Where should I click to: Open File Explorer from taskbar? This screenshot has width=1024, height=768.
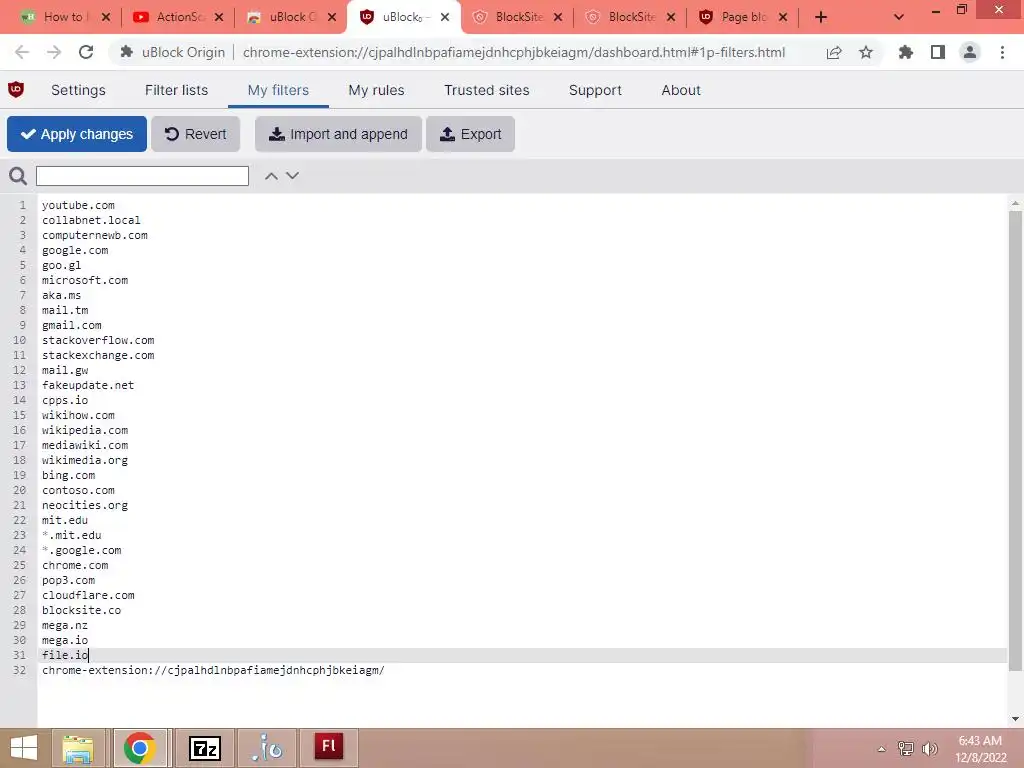[x=78, y=748]
